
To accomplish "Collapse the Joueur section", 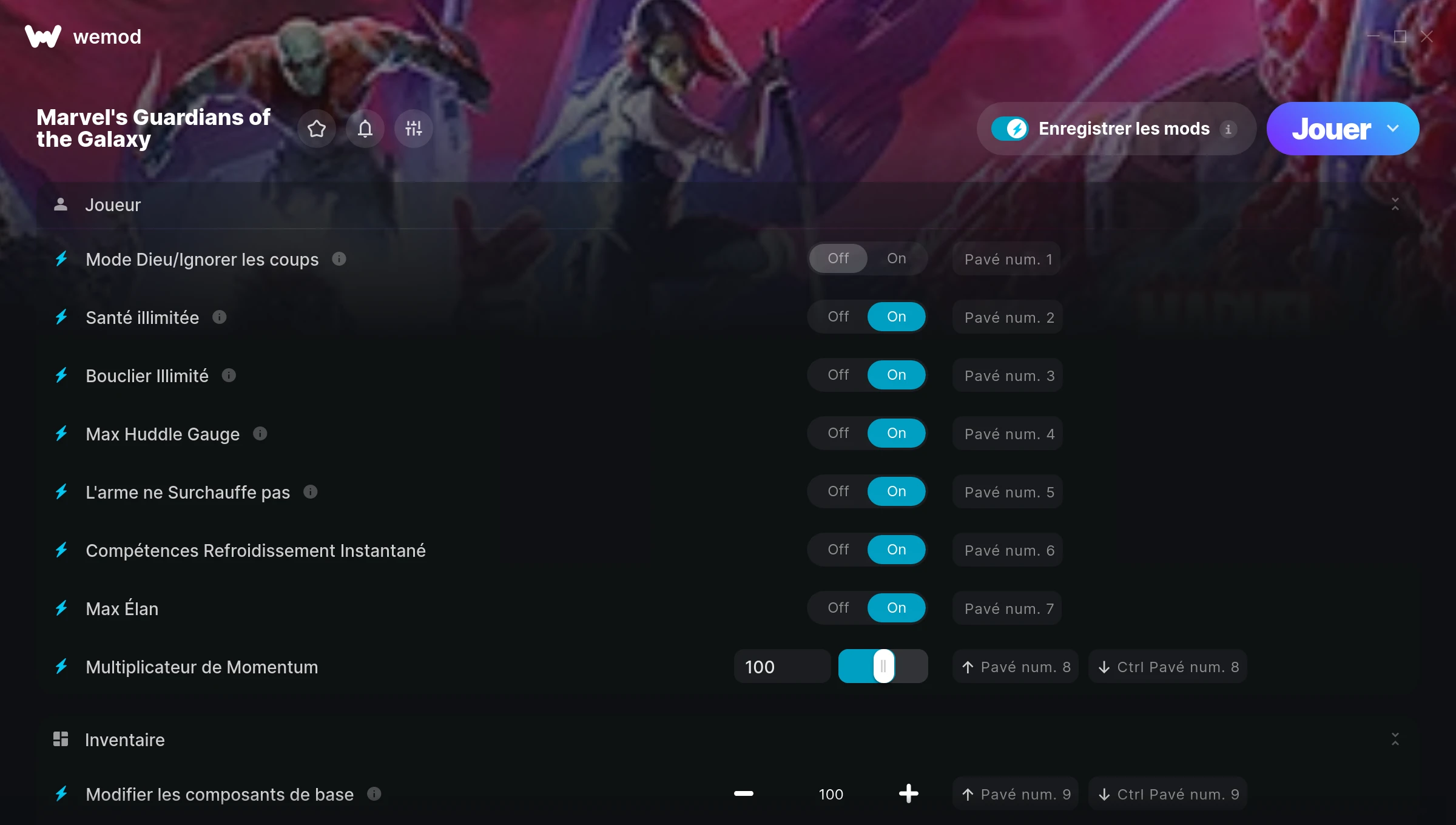I will point(1395,204).
